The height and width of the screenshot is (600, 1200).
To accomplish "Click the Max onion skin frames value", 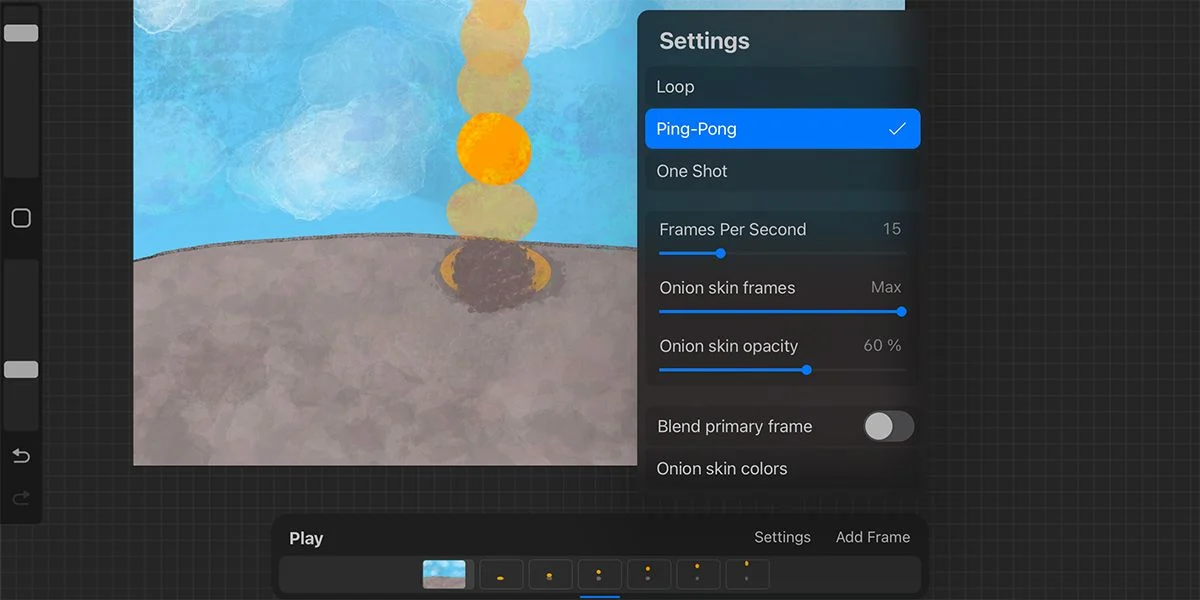I will point(886,287).
